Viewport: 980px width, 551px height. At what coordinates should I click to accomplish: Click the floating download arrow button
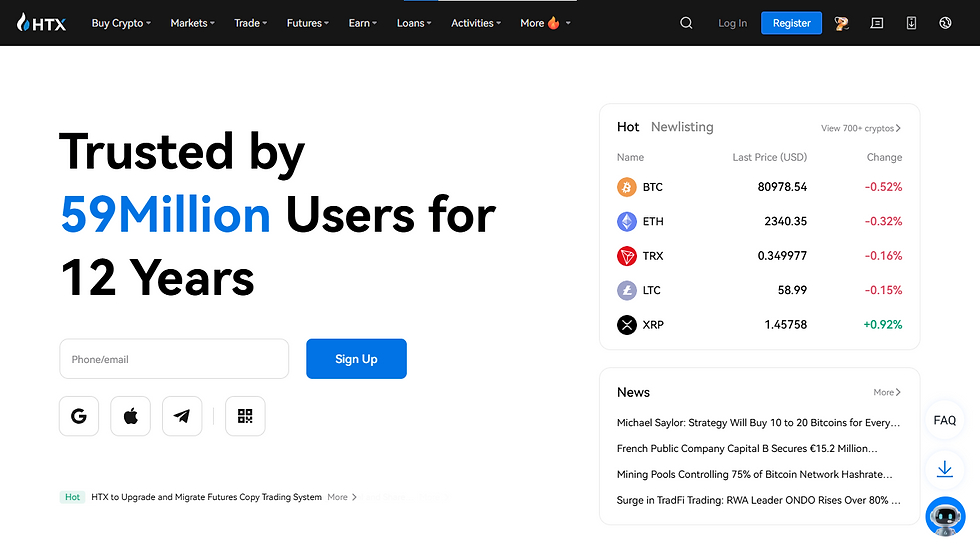[x=945, y=469]
